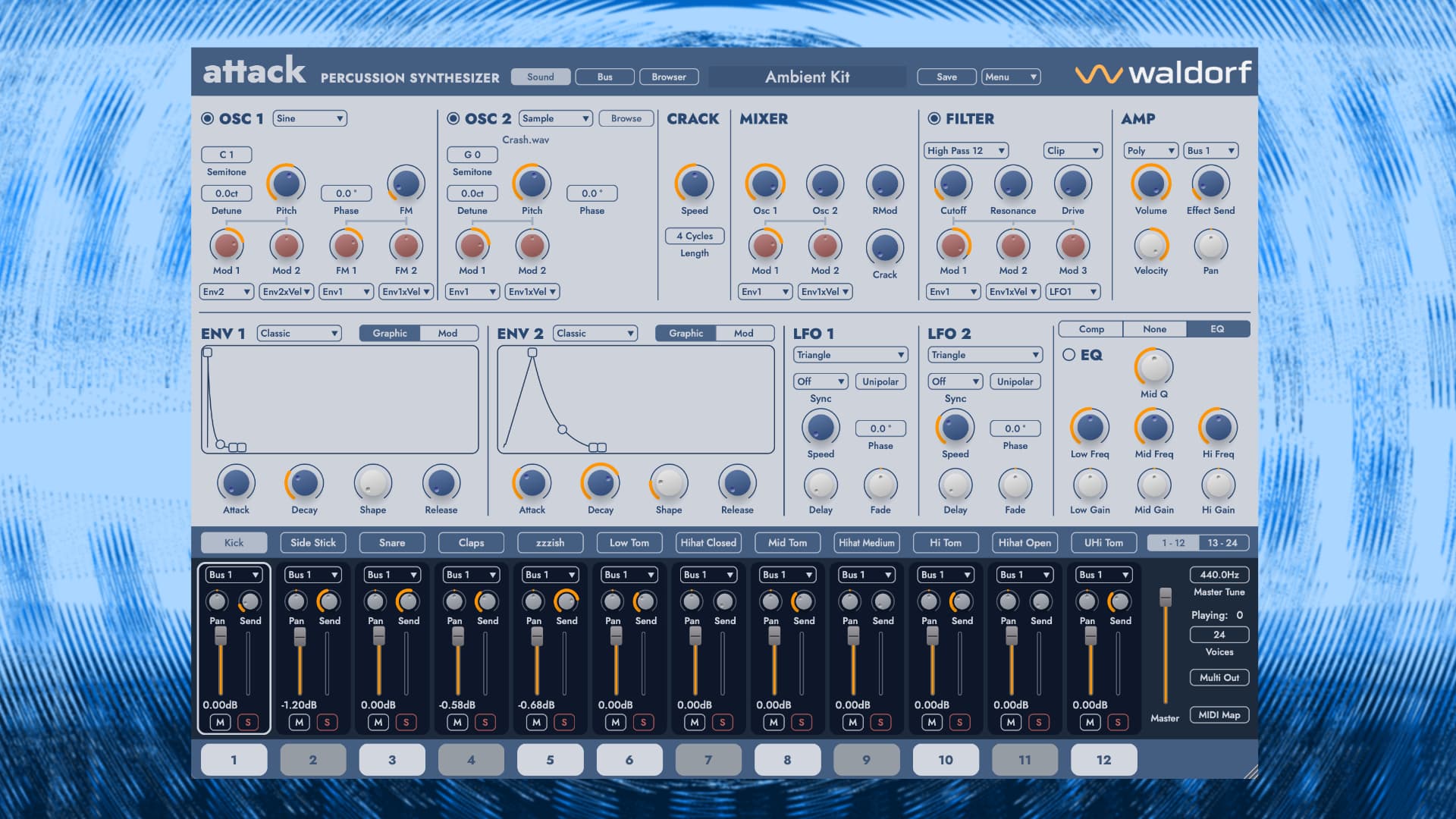Viewport: 1456px width, 819px height.
Task: Click the Multi Out button
Action: [x=1219, y=677]
